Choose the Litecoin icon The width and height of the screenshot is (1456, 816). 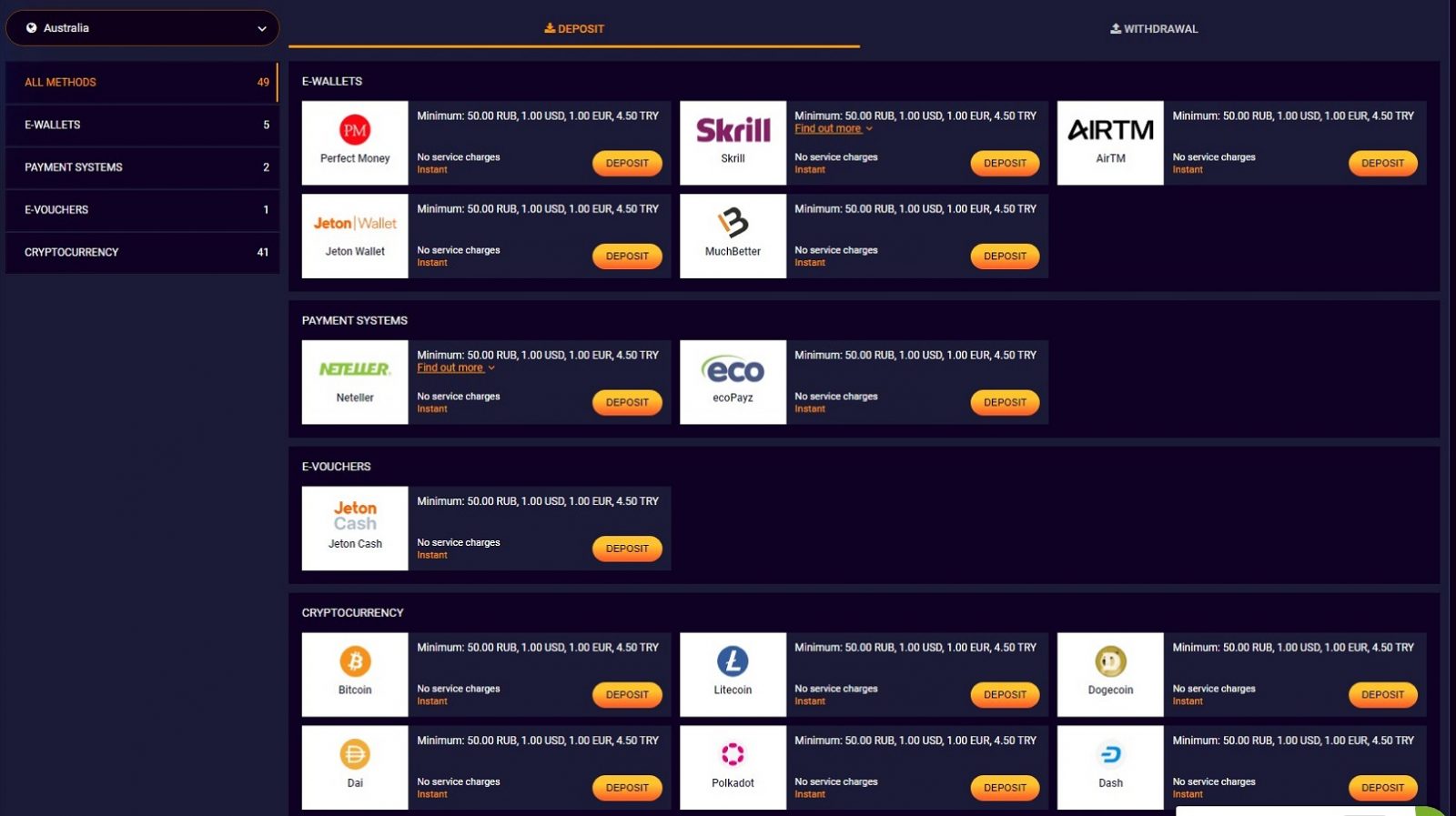733,661
